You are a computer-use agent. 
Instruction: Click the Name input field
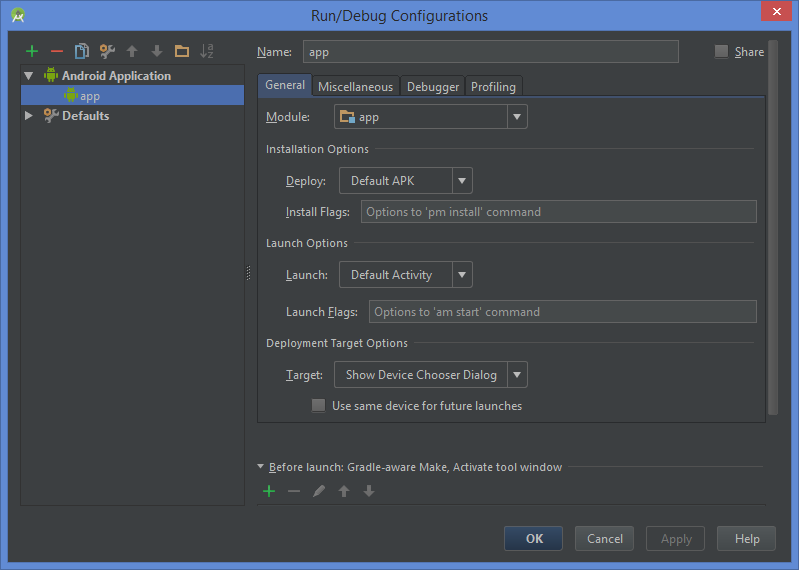point(491,51)
